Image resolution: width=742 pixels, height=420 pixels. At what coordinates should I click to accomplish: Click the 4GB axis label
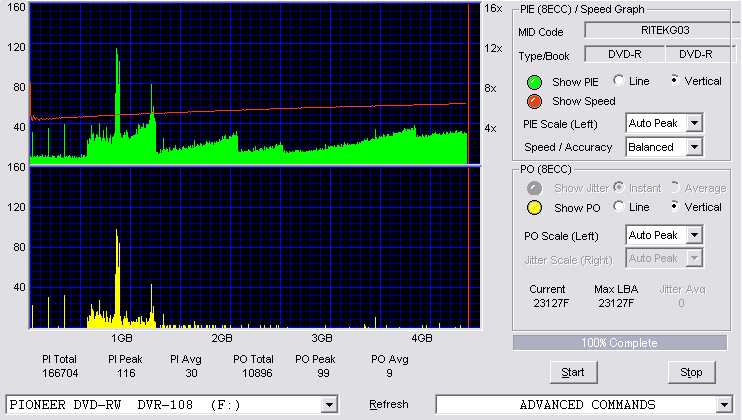pyautogui.click(x=422, y=338)
